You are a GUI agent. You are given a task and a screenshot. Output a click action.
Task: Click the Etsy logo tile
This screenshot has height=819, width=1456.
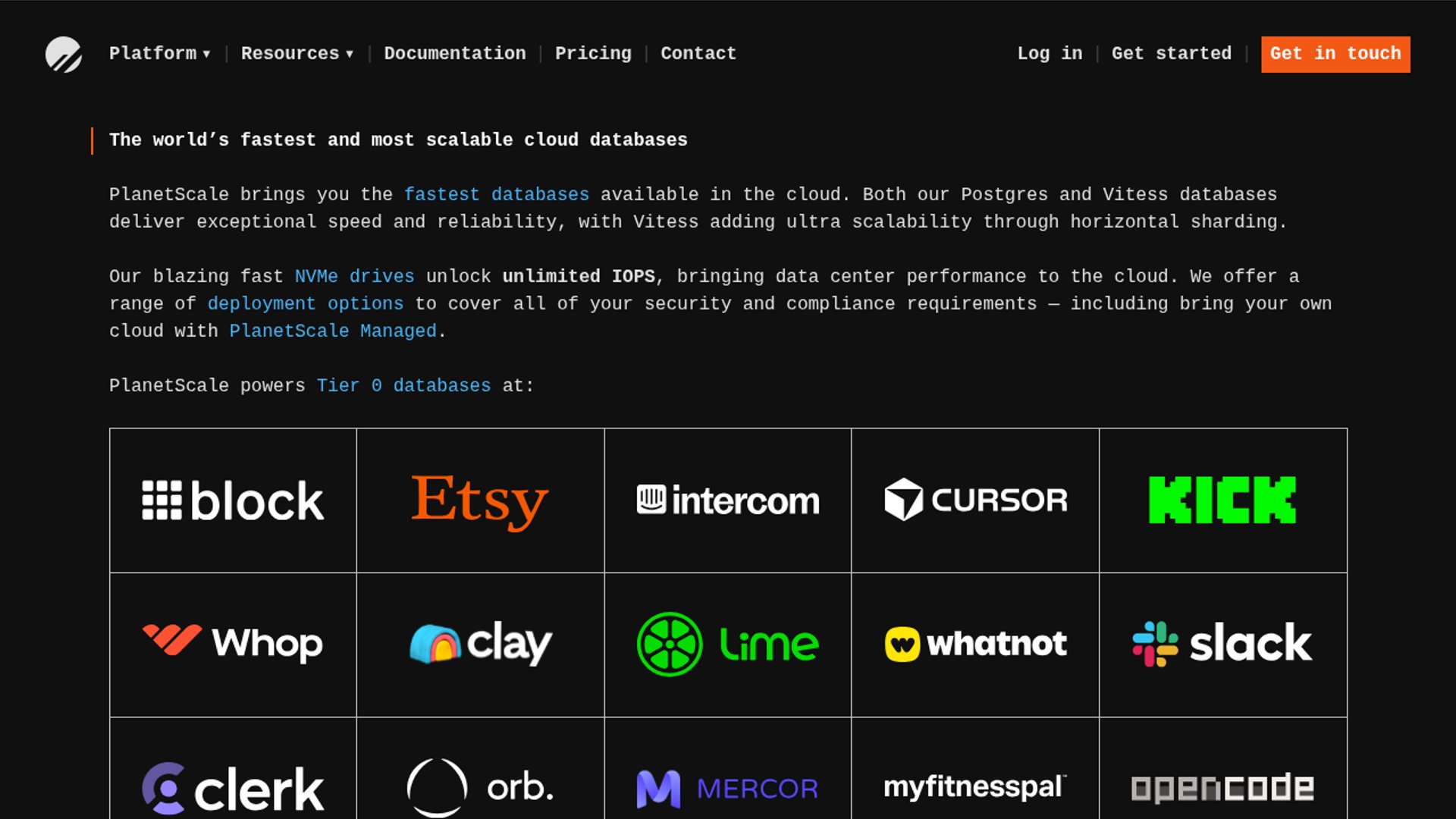(480, 500)
